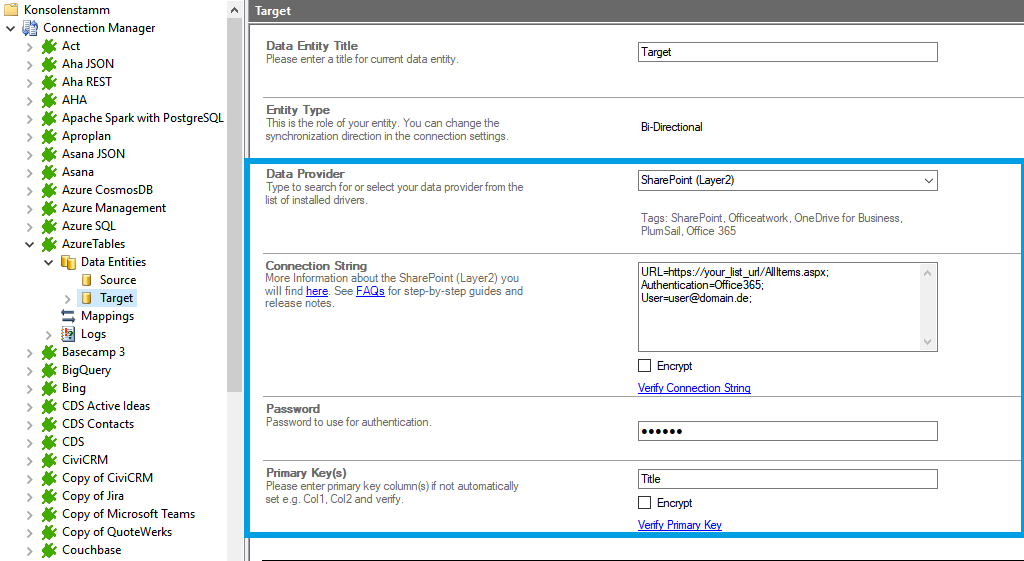Viewport: 1024px width, 561px height.
Task: Enable Encrypt under Primary Key(s)
Action: [x=645, y=503]
